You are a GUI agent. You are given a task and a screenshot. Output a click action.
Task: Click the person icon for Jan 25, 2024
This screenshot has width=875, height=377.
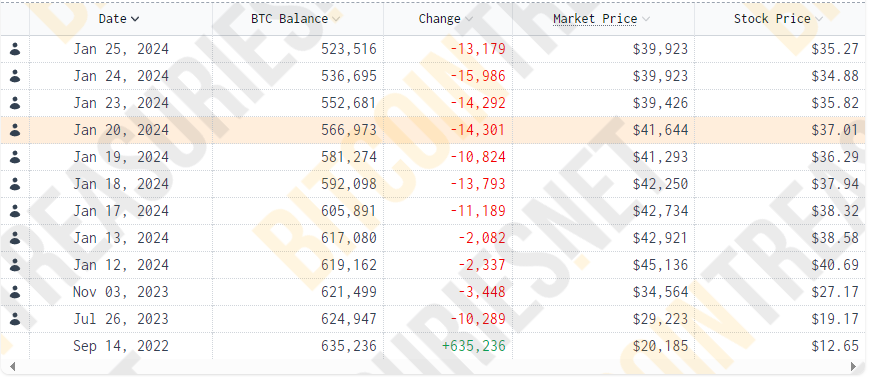click(x=15, y=50)
